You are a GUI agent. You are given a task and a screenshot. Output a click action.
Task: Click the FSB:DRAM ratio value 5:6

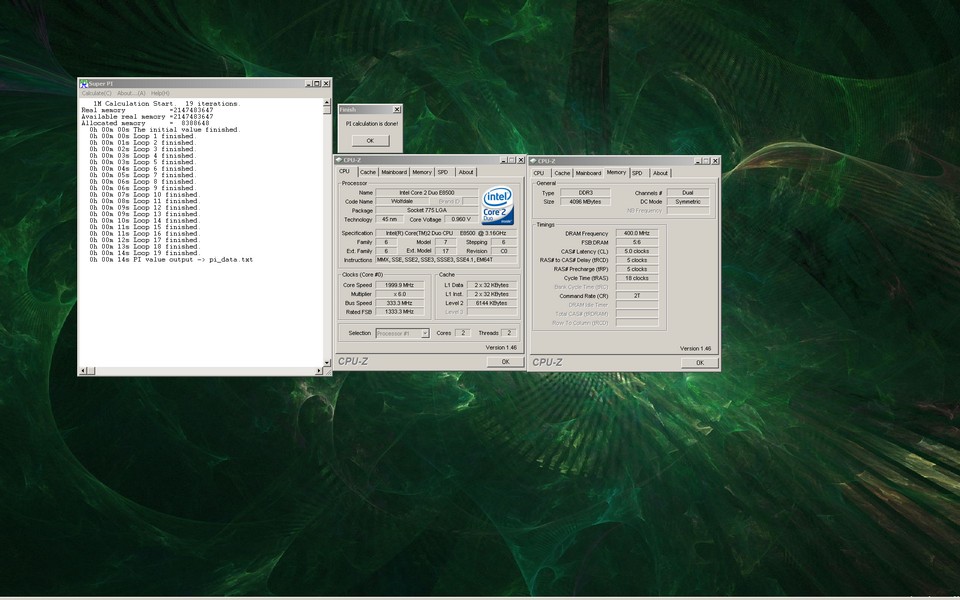point(637,242)
